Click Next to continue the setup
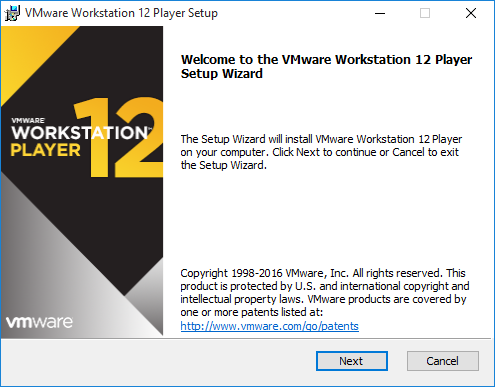This screenshot has height=387, width=495. [352, 361]
